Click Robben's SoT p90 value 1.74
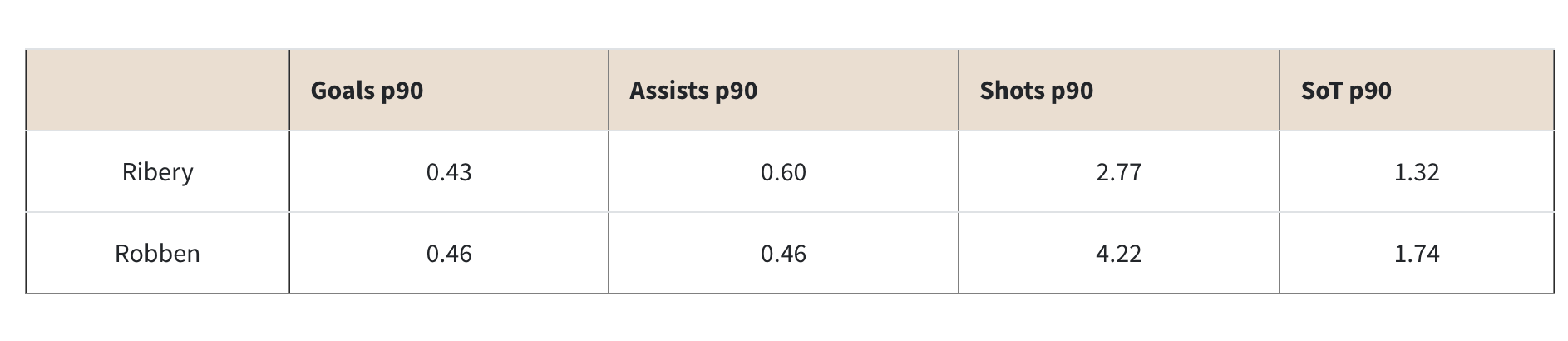 1416,254
